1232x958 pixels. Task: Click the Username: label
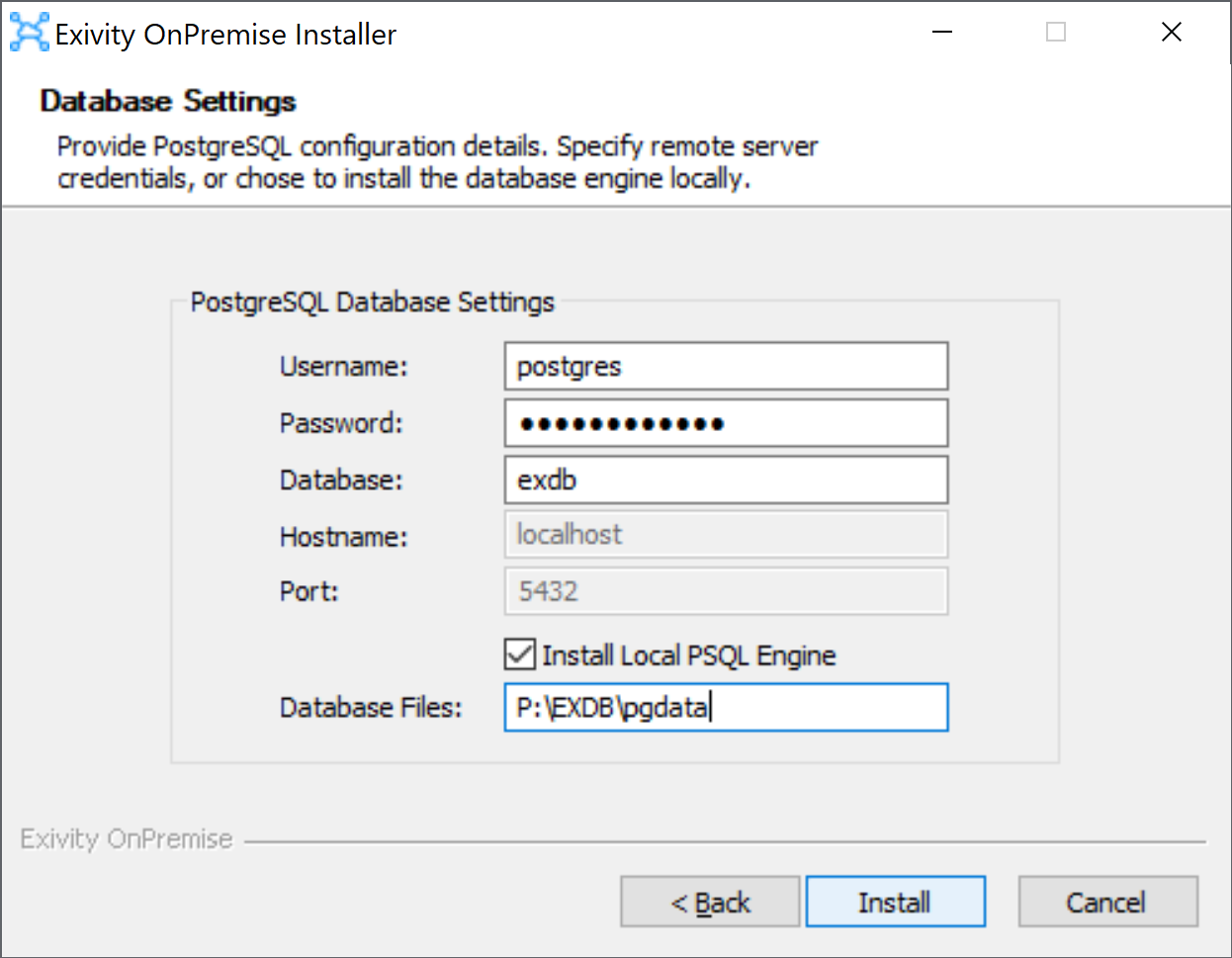point(343,367)
